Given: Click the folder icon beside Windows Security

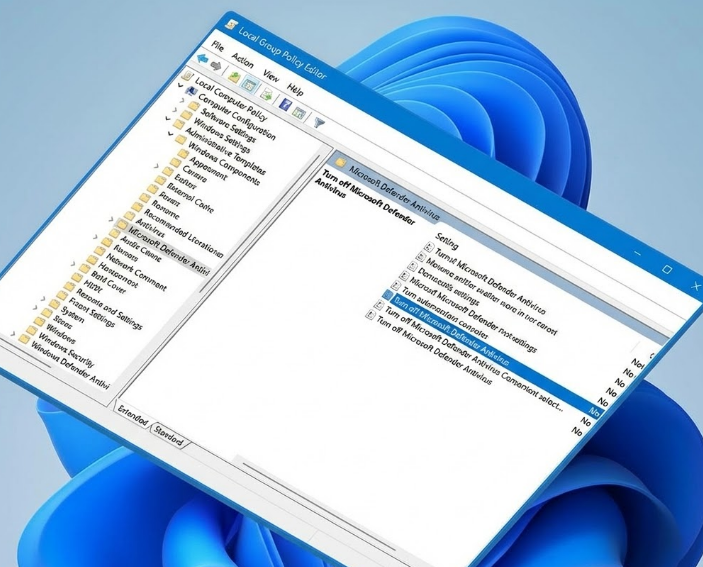Looking at the screenshot, I should pos(31,331).
